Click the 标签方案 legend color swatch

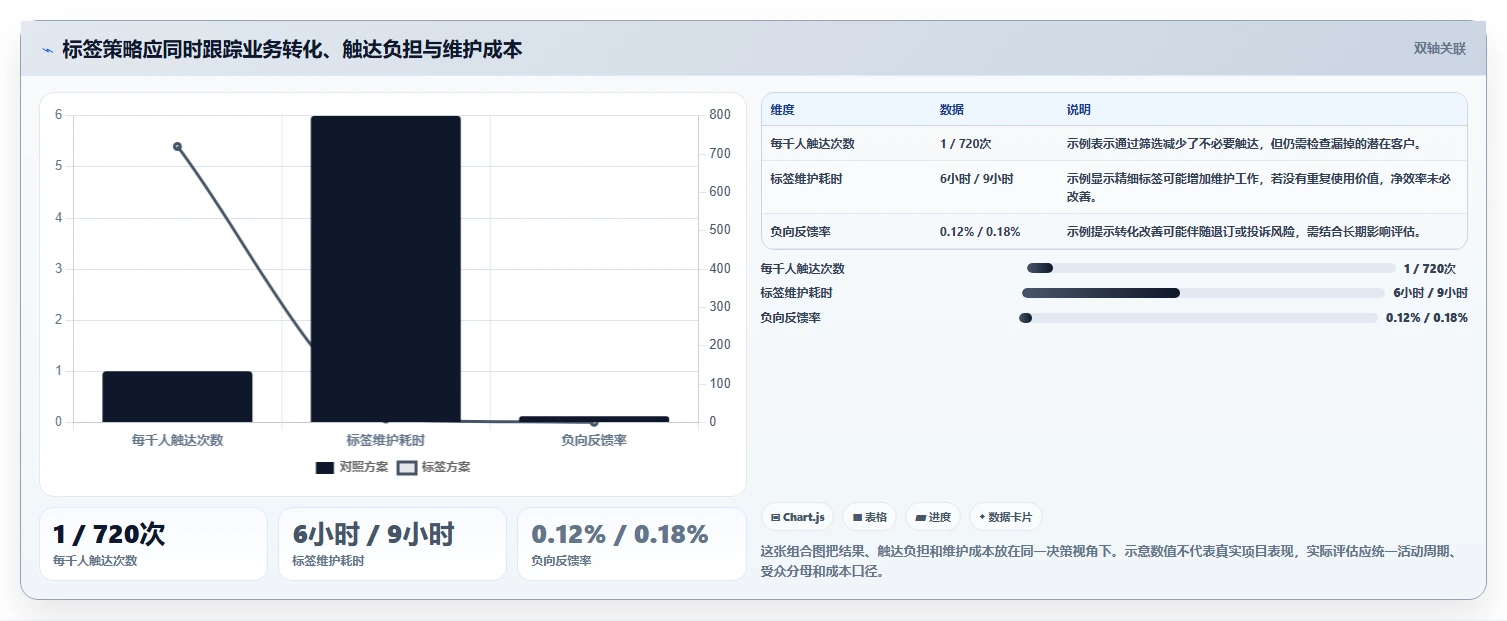407,467
